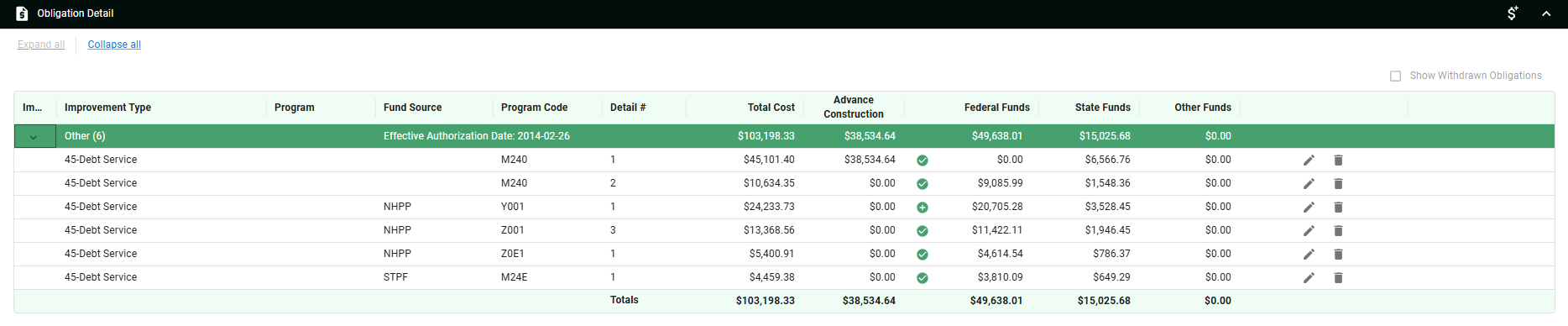Click the Total Cost column header

(x=771, y=108)
